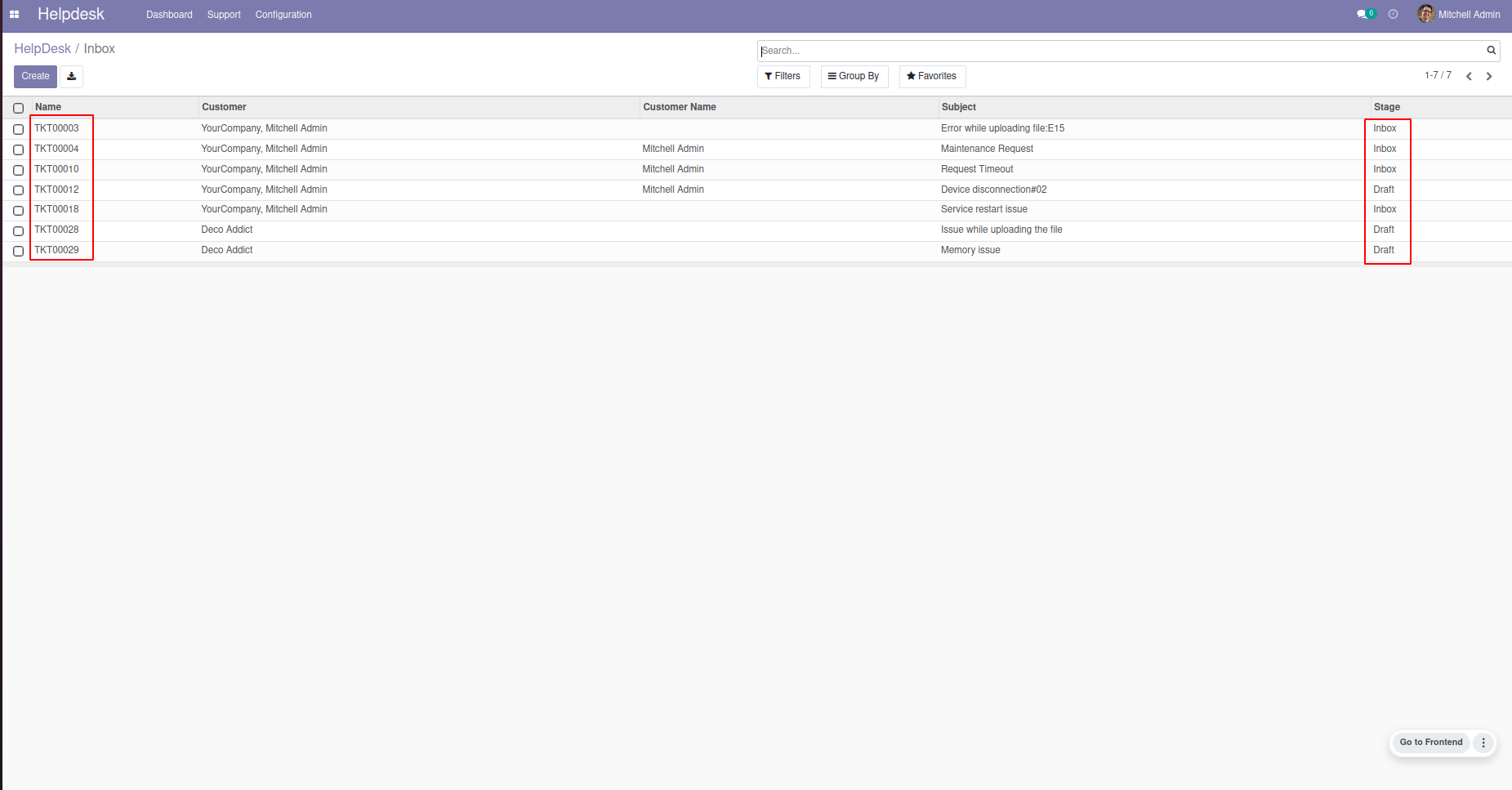The height and width of the screenshot is (790, 1512).
Task: Click the Go to Frontend button
Action: click(x=1430, y=743)
